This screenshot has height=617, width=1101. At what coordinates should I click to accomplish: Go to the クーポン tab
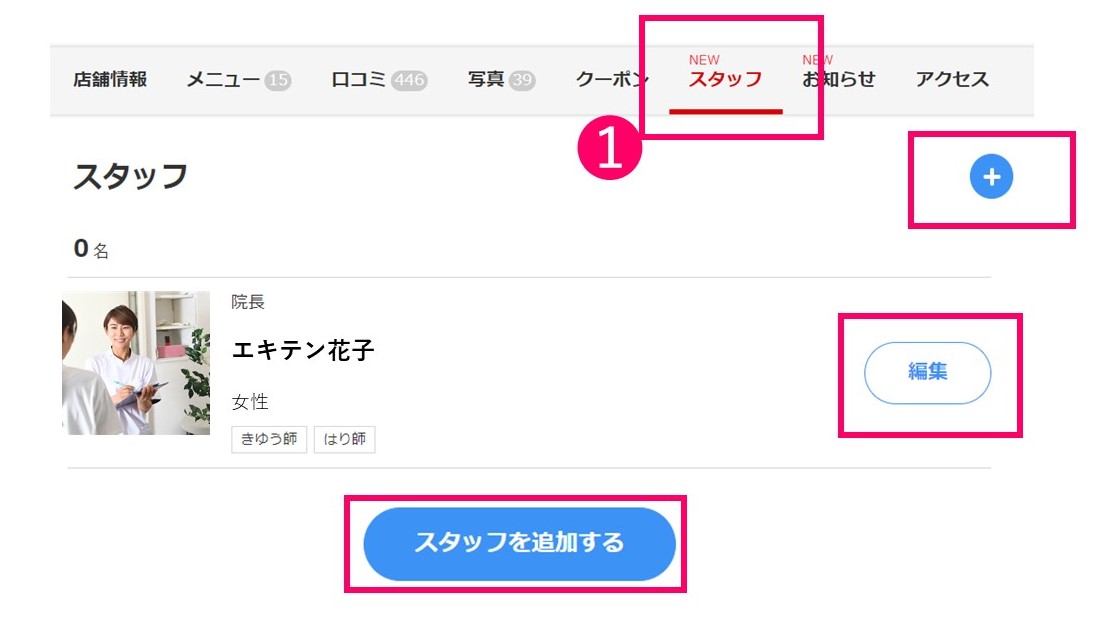[x=612, y=79]
